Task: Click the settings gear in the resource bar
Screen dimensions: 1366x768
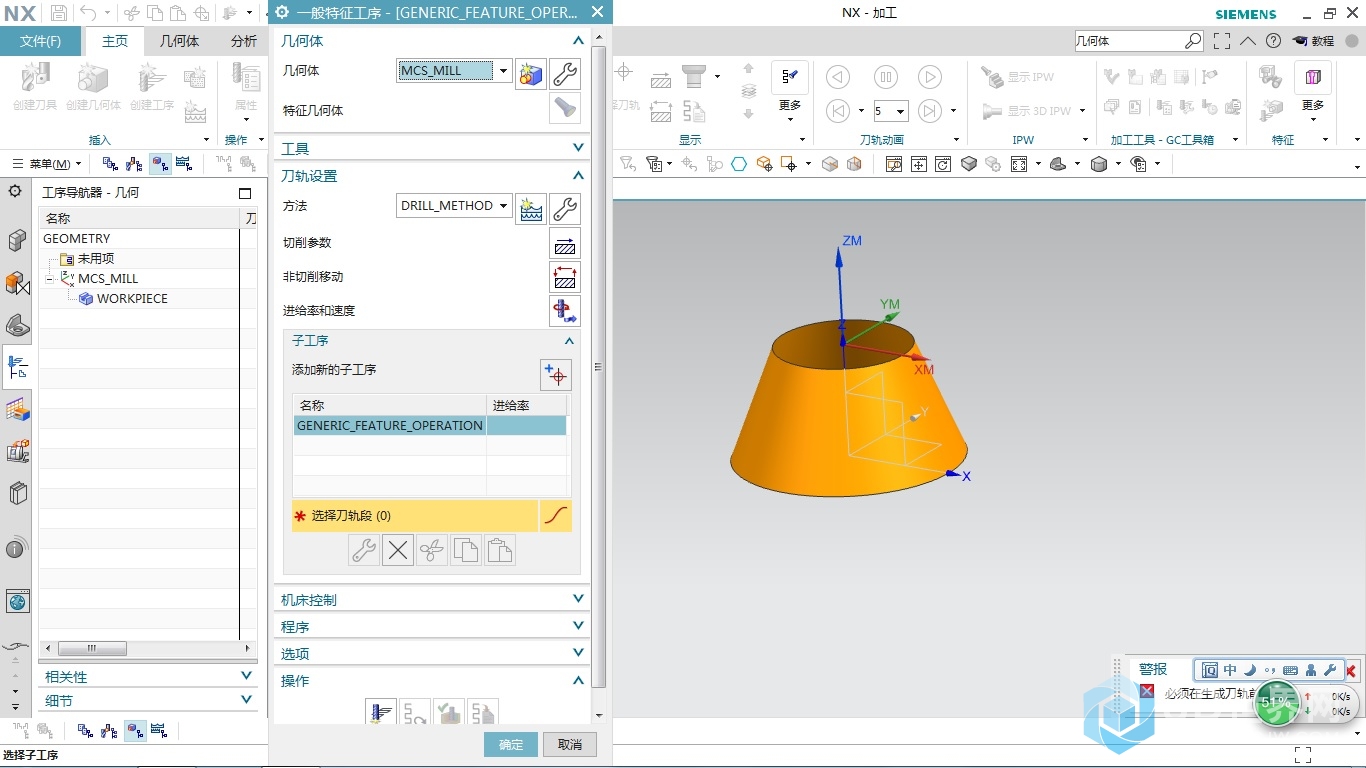Action: 15,191
